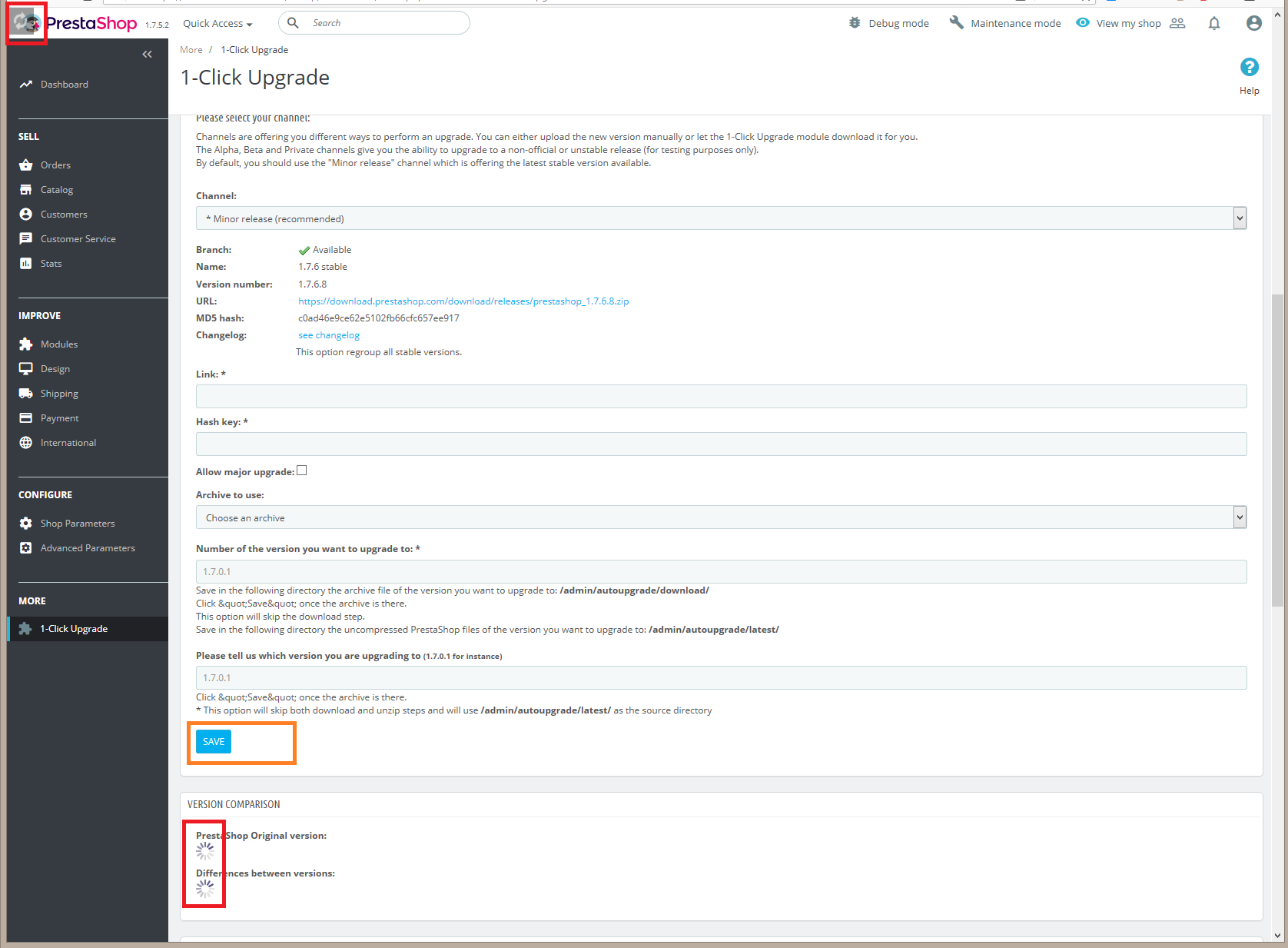
Task: Click the Dashboard trend icon
Action: 26,85
